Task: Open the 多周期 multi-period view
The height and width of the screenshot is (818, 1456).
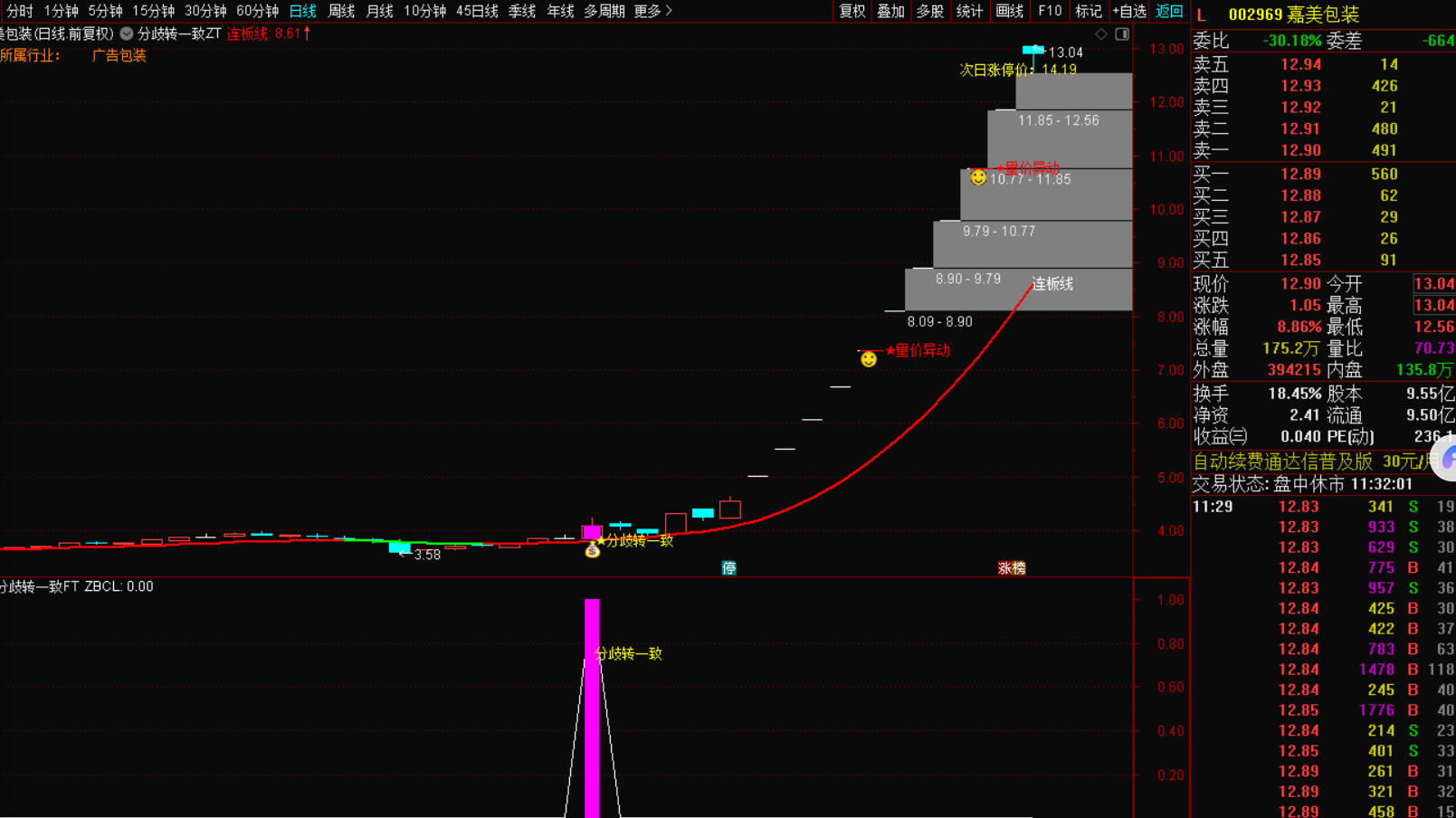Action: 604,11
